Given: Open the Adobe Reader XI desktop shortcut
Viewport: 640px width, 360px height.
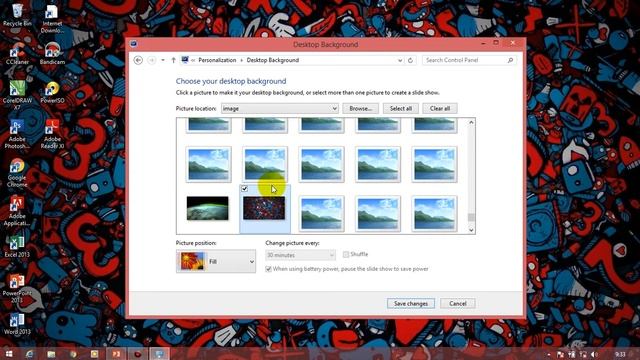Looking at the screenshot, I should [x=52, y=134].
